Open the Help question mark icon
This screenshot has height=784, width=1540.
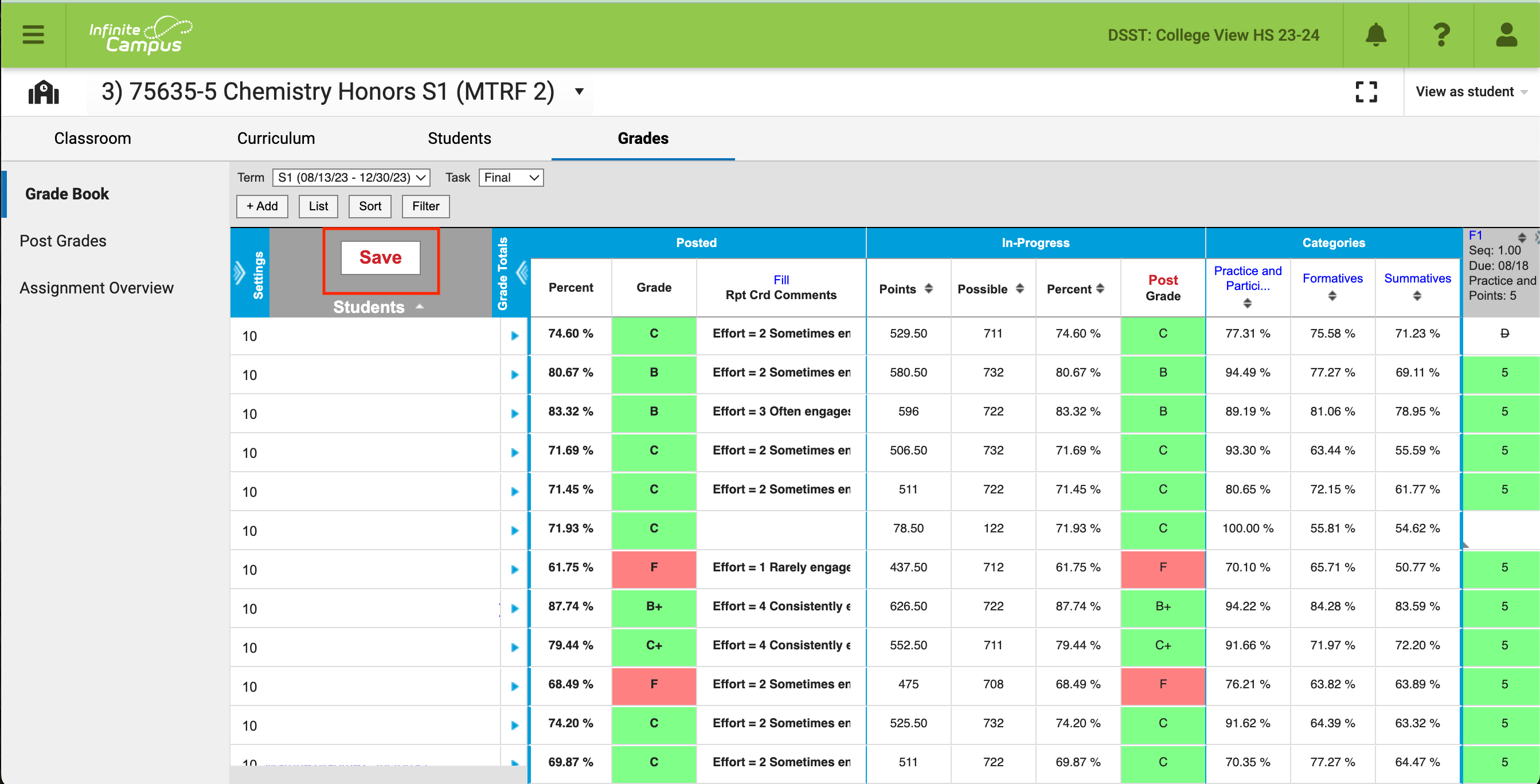(1441, 34)
